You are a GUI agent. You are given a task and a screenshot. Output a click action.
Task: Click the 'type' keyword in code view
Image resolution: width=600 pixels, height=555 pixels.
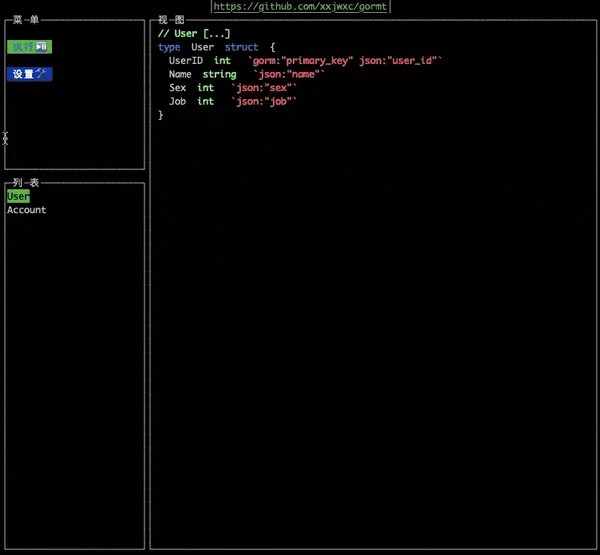tap(169, 47)
